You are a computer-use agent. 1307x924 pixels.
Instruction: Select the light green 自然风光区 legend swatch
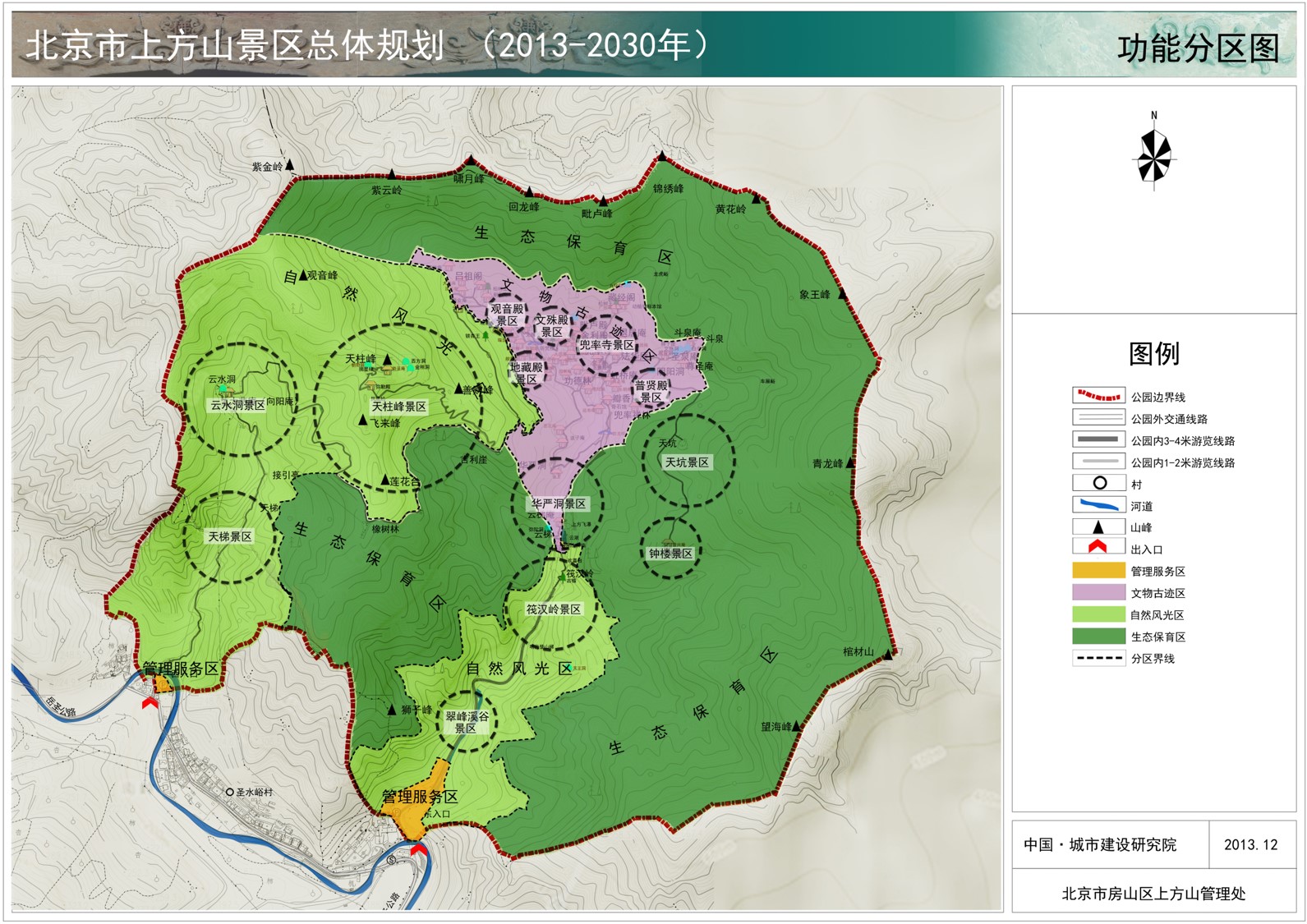click(x=1098, y=614)
